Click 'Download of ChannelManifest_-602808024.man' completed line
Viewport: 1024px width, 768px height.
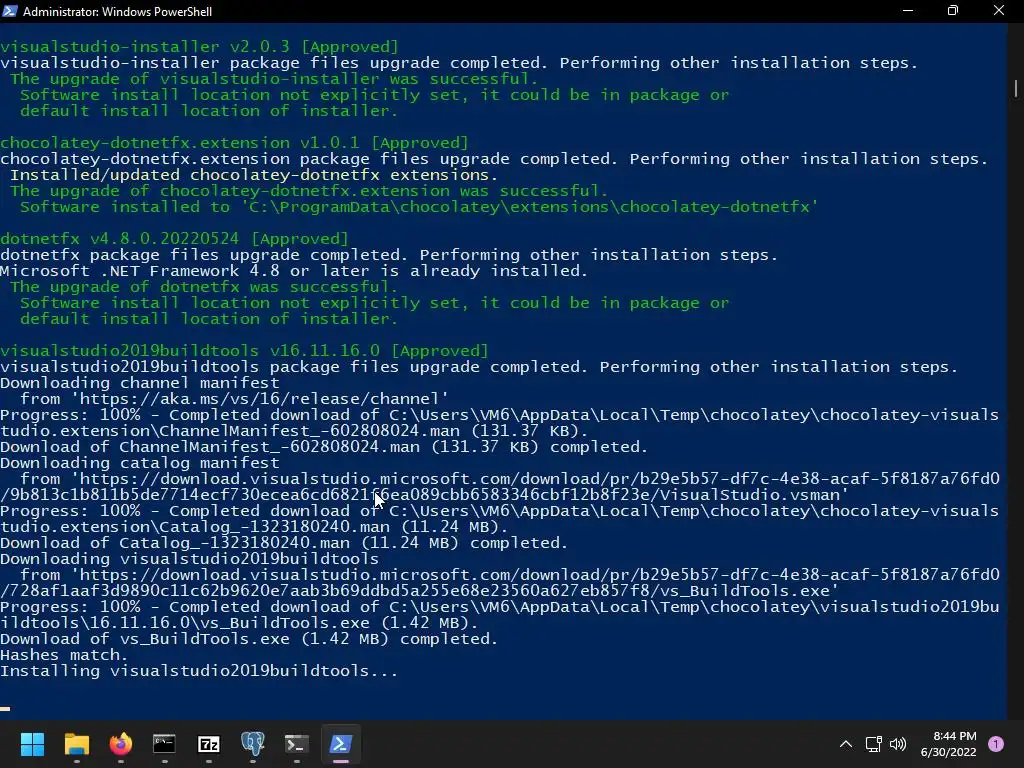tap(324, 447)
